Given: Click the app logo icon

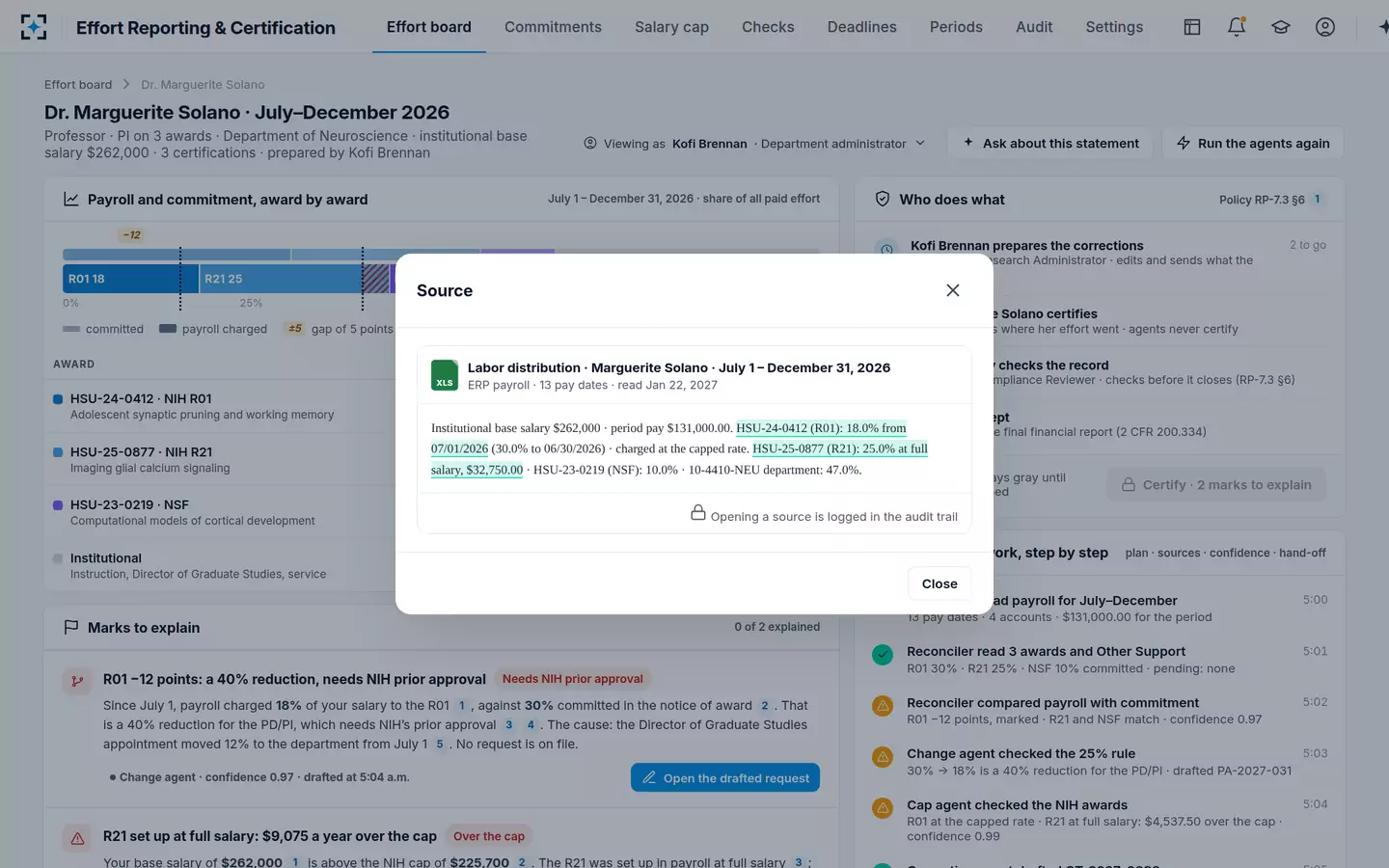Looking at the screenshot, I should click(34, 27).
